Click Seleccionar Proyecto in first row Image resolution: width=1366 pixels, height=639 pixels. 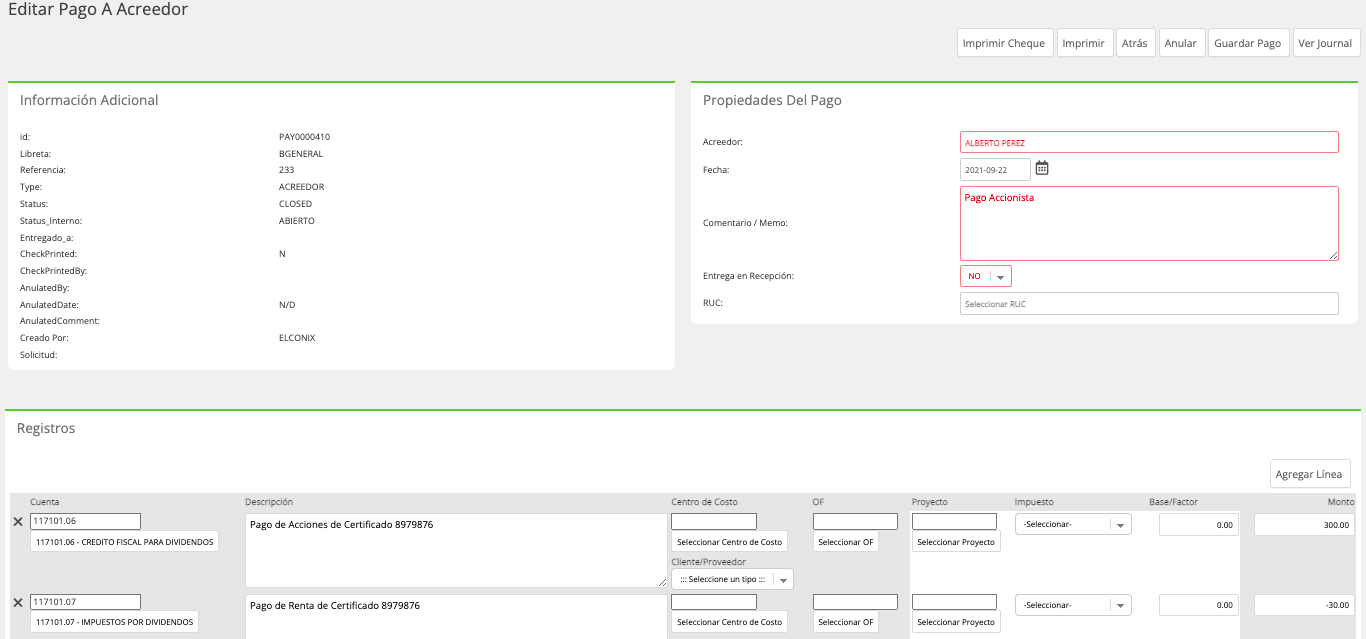956,541
